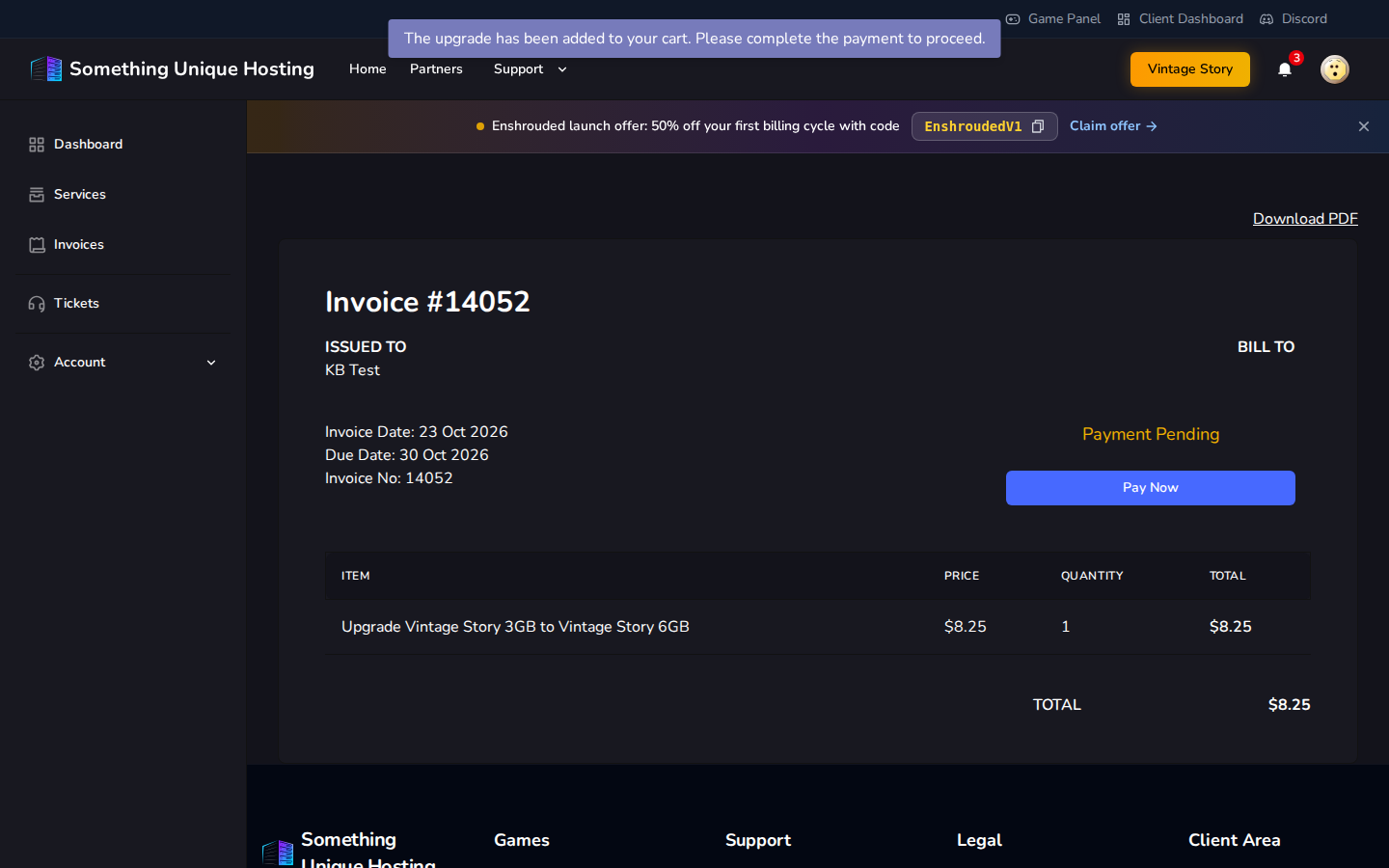Click the footer Support heading

[x=758, y=840]
